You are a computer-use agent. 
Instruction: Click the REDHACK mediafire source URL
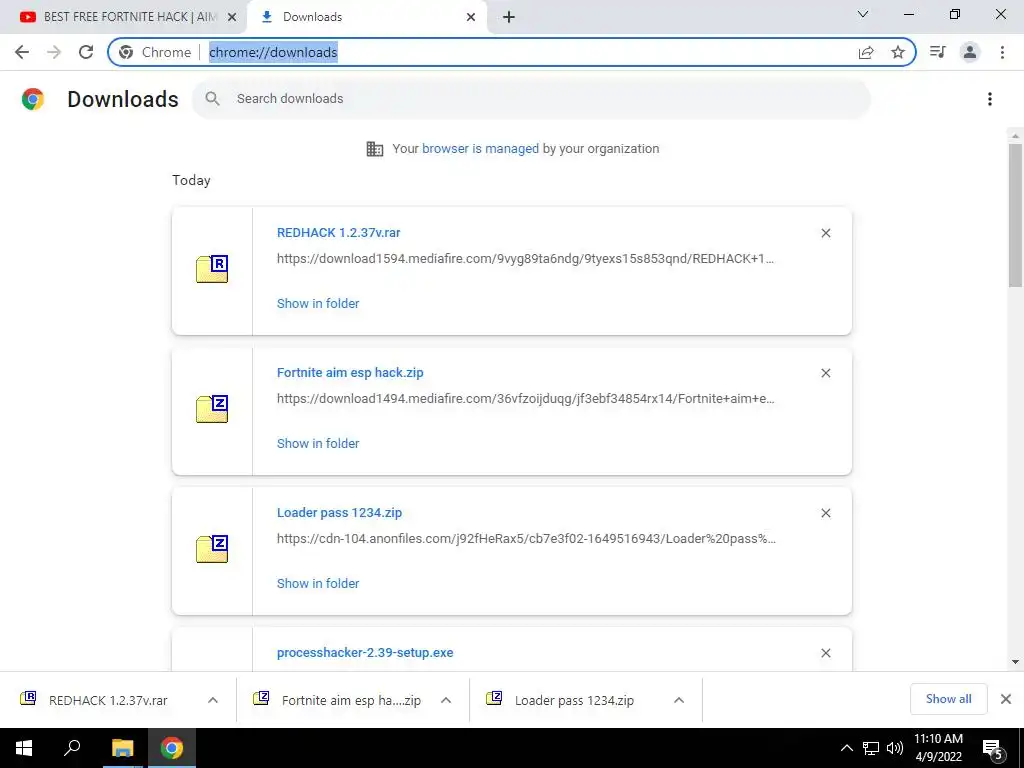pos(525,259)
